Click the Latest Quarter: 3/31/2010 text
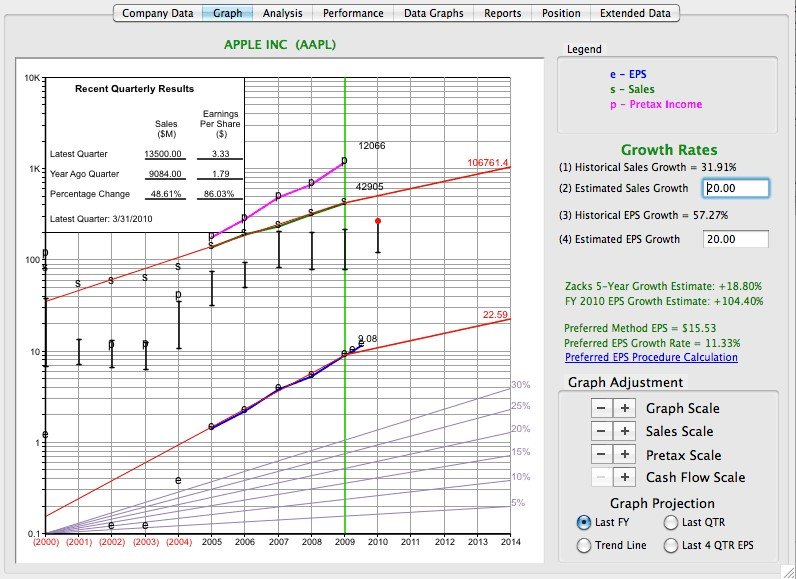796x579 pixels. (101, 219)
